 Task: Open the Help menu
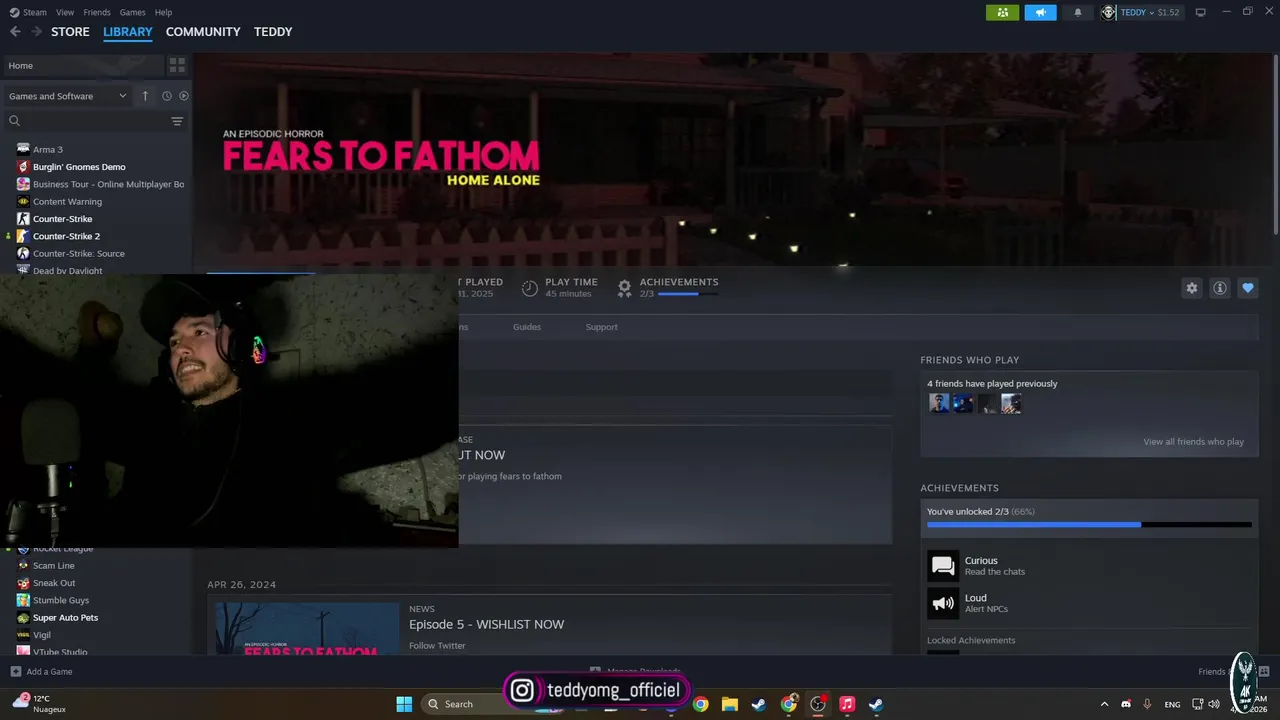(x=163, y=12)
